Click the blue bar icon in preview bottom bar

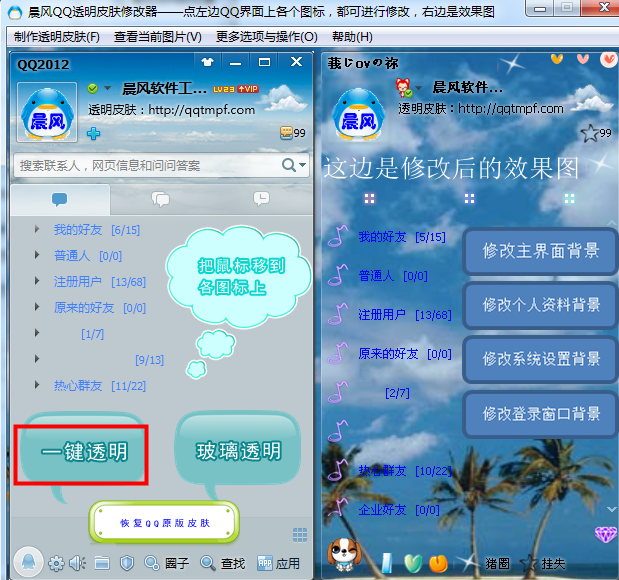pyautogui.click(x=387, y=563)
